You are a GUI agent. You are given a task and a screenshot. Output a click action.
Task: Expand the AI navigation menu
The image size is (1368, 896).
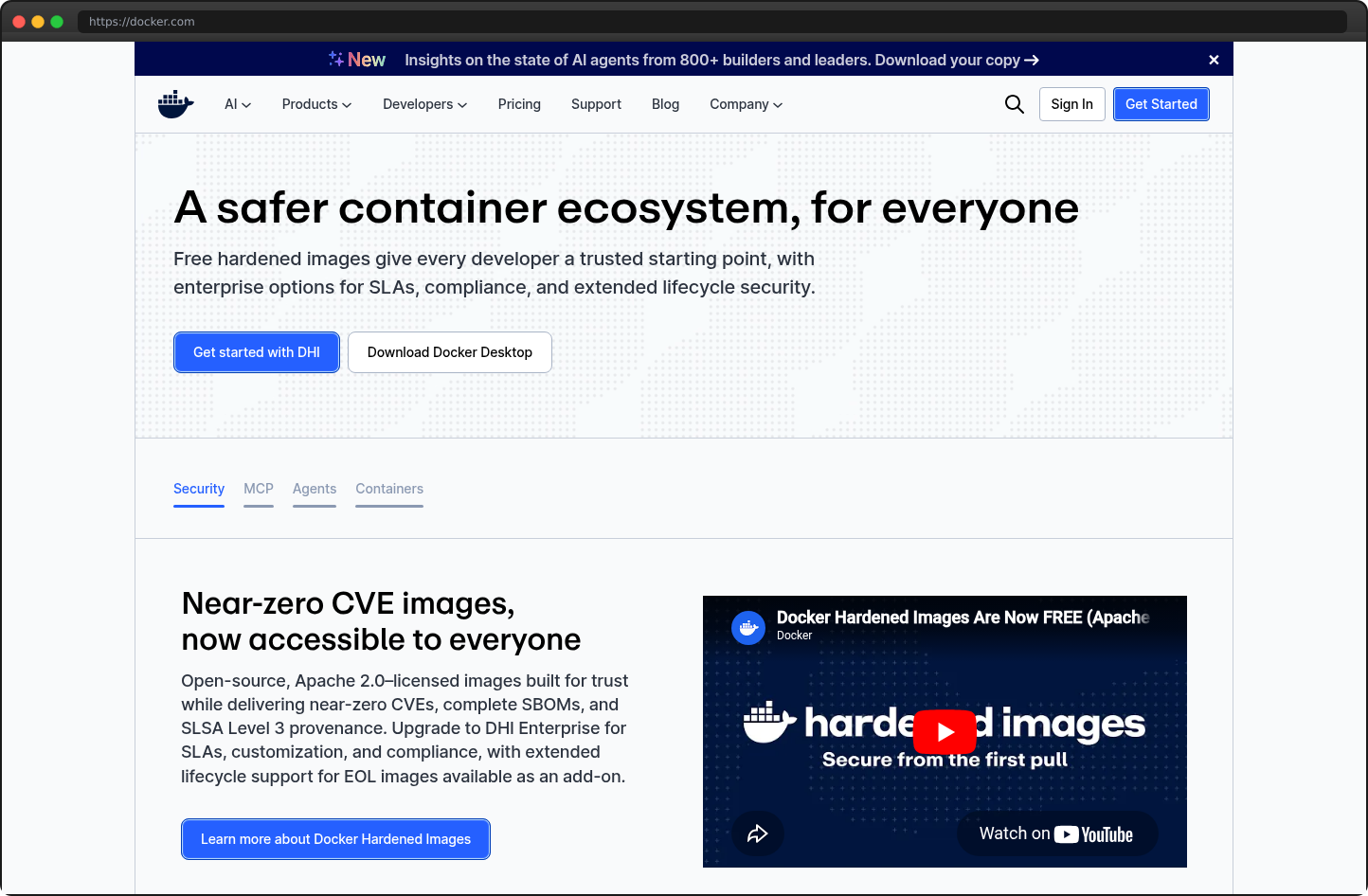coord(237,104)
